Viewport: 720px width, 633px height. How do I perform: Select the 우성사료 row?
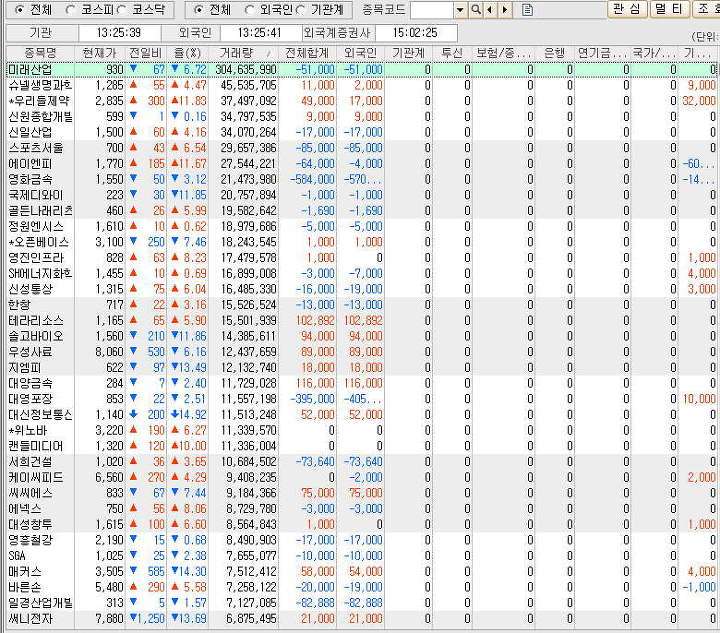[361, 352]
